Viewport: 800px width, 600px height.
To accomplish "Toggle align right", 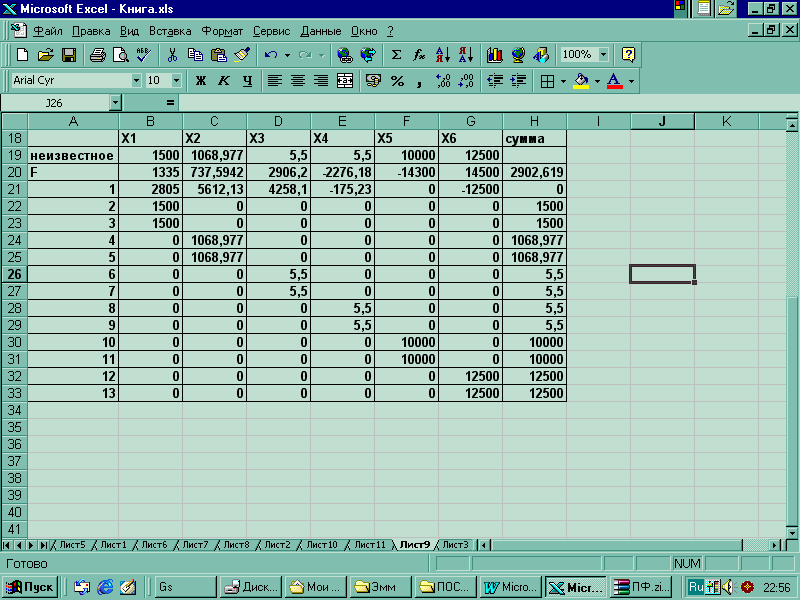I will (321, 81).
